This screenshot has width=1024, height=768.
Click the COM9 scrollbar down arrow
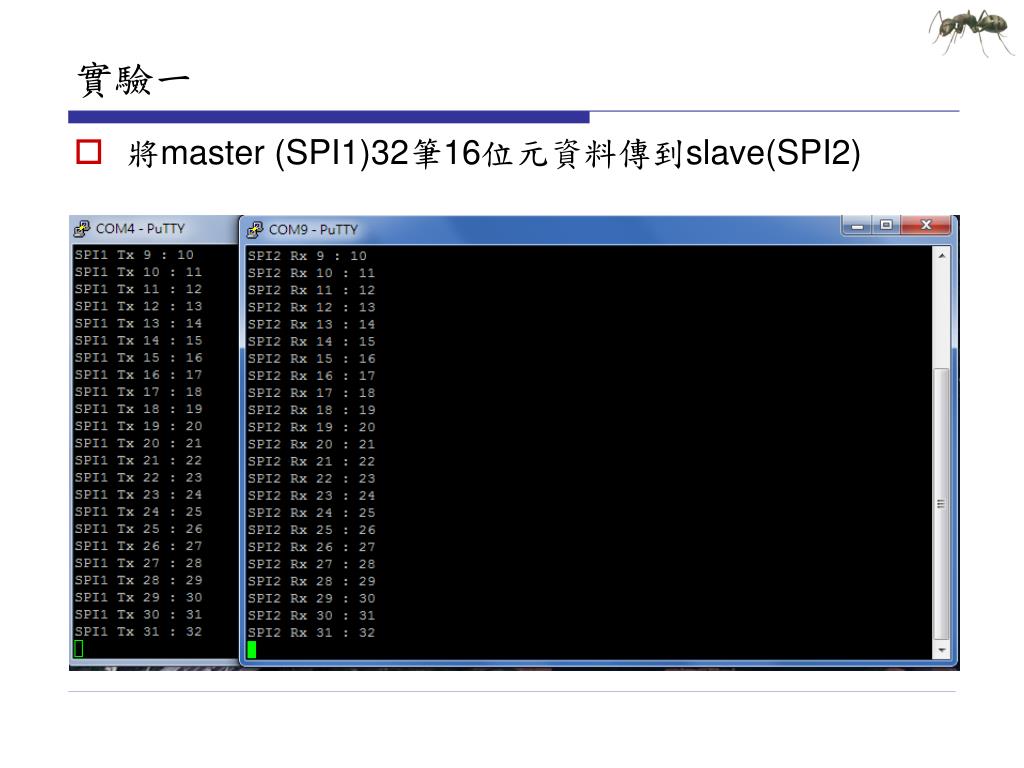(x=942, y=650)
